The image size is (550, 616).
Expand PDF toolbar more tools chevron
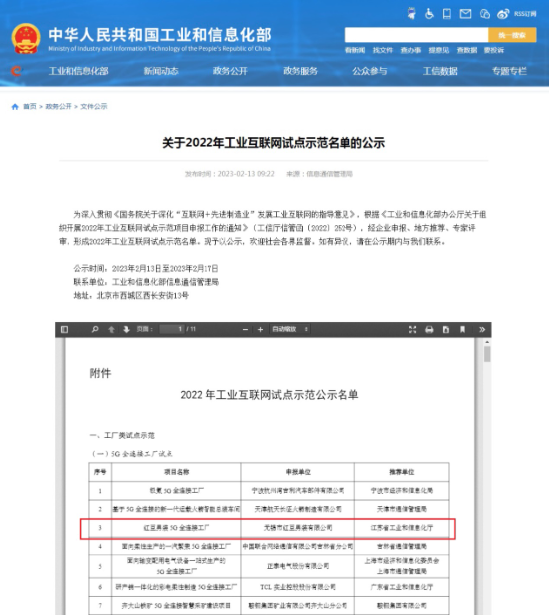(x=482, y=330)
